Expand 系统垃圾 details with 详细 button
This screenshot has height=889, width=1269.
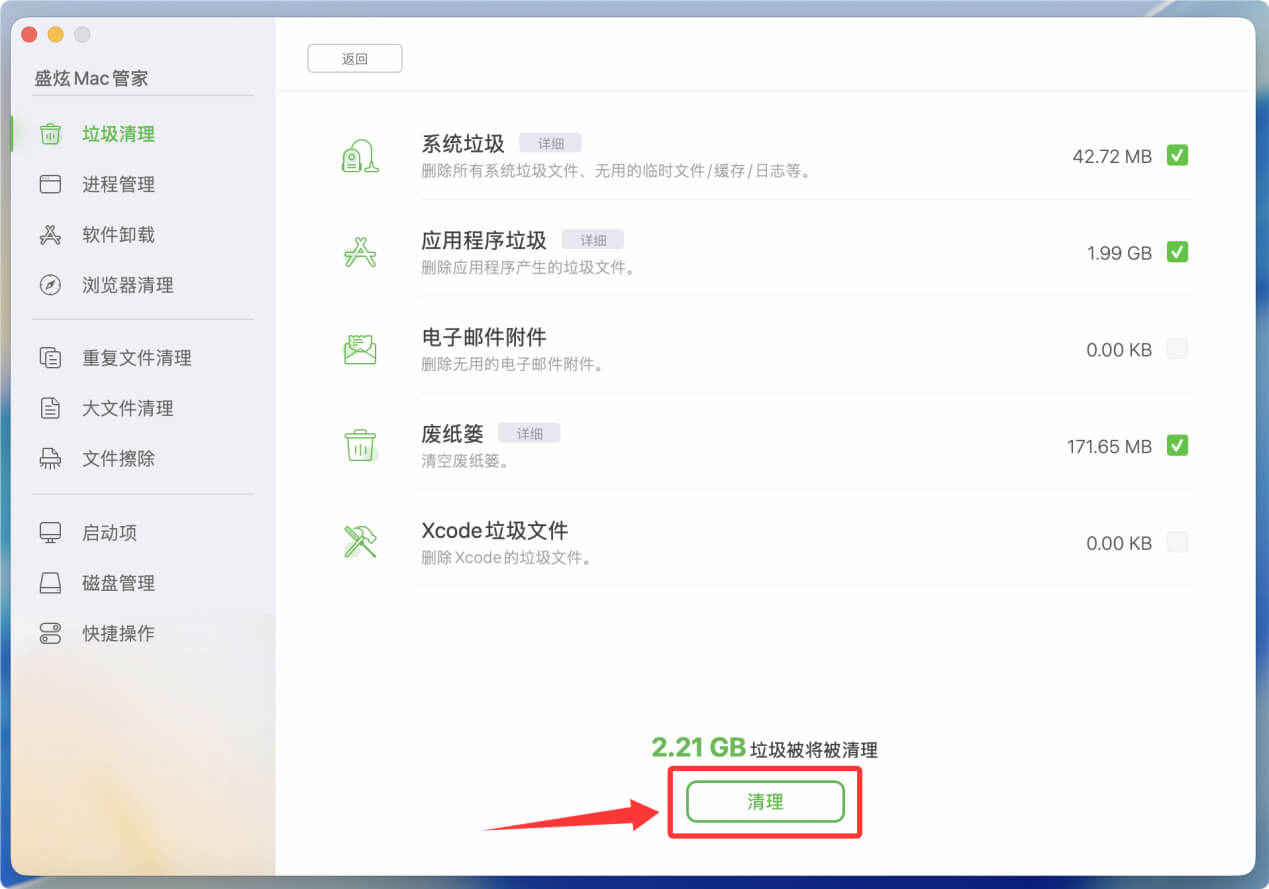coord(551,142)
